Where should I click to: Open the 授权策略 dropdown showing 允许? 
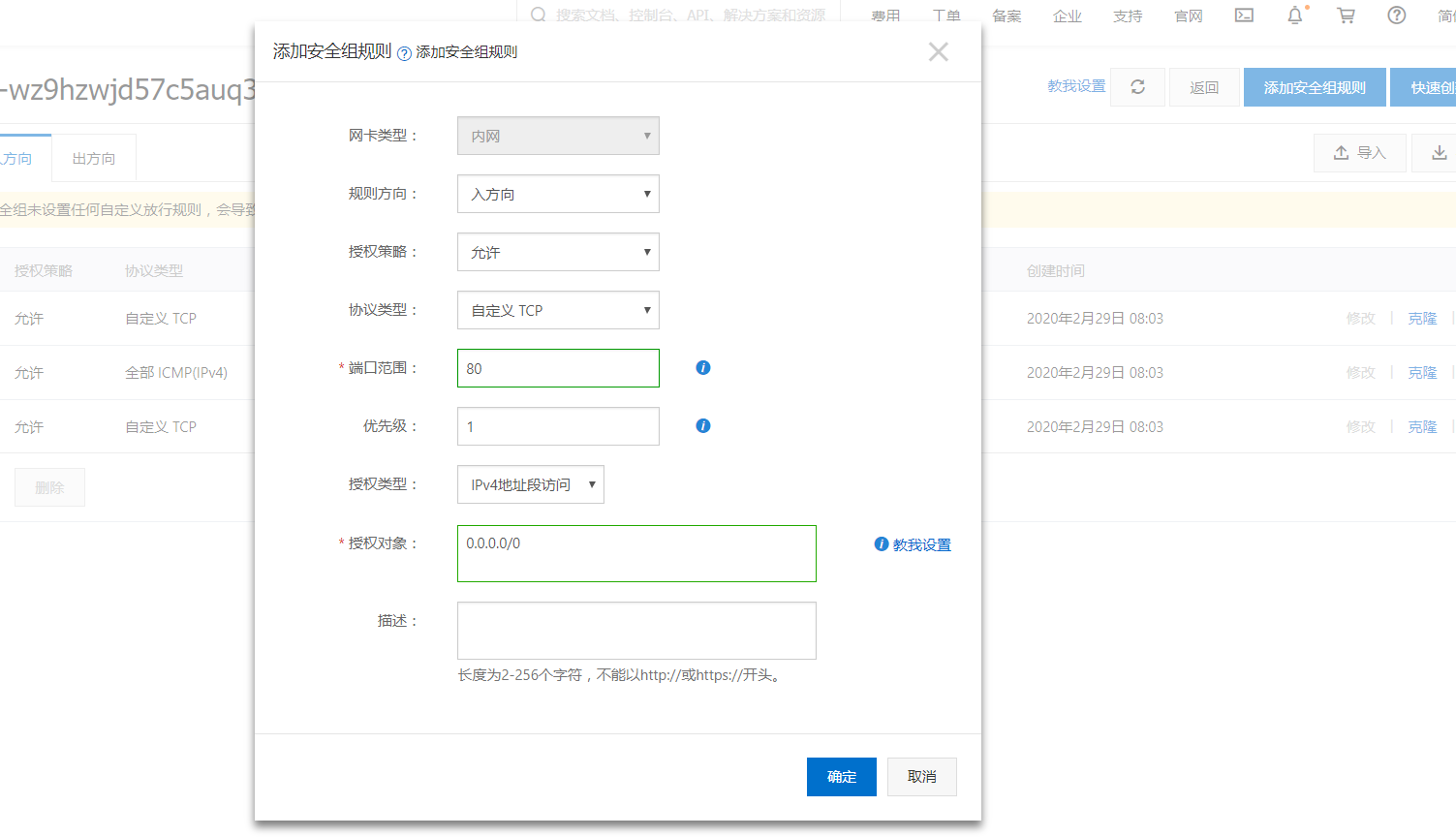[x=558, y=252]
